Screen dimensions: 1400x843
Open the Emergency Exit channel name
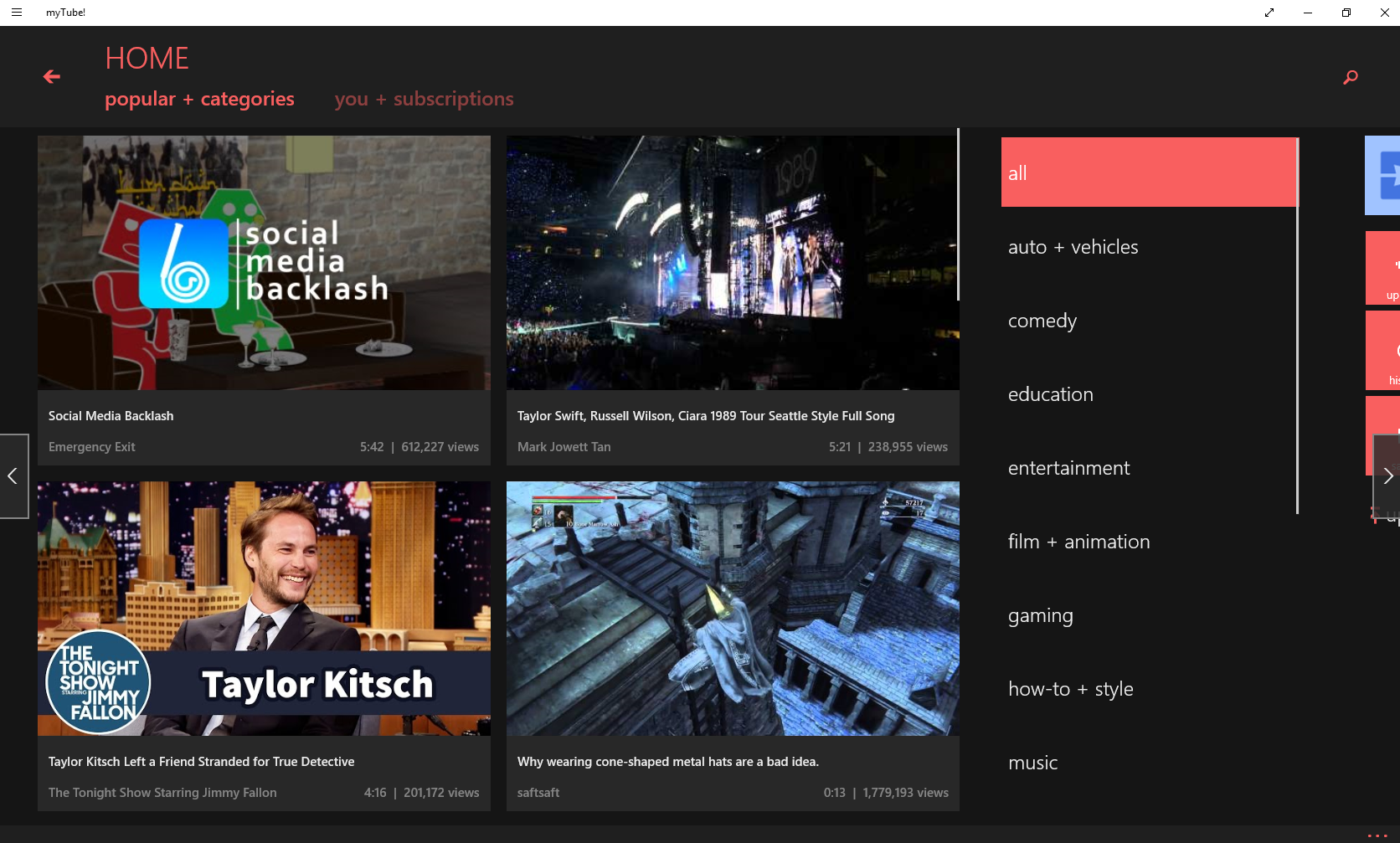[x=91, y=447]
